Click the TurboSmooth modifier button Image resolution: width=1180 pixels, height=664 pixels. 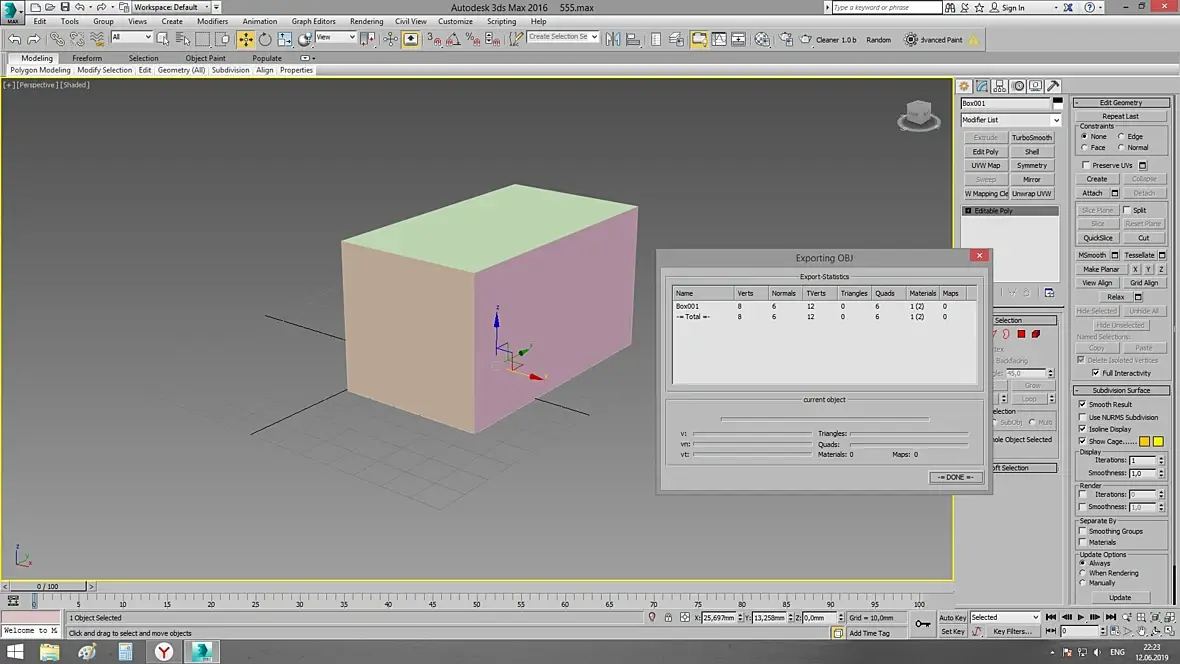[x=1031, y=138]
